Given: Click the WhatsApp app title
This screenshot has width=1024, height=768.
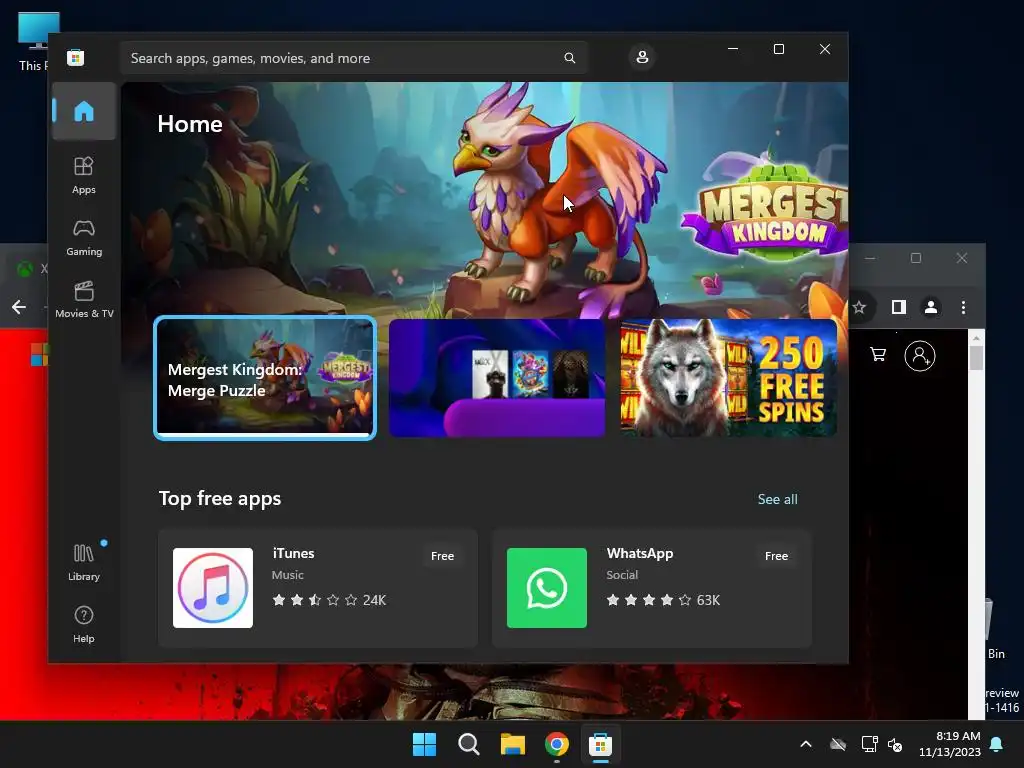Looking at the screenshot, I should 639,553.
